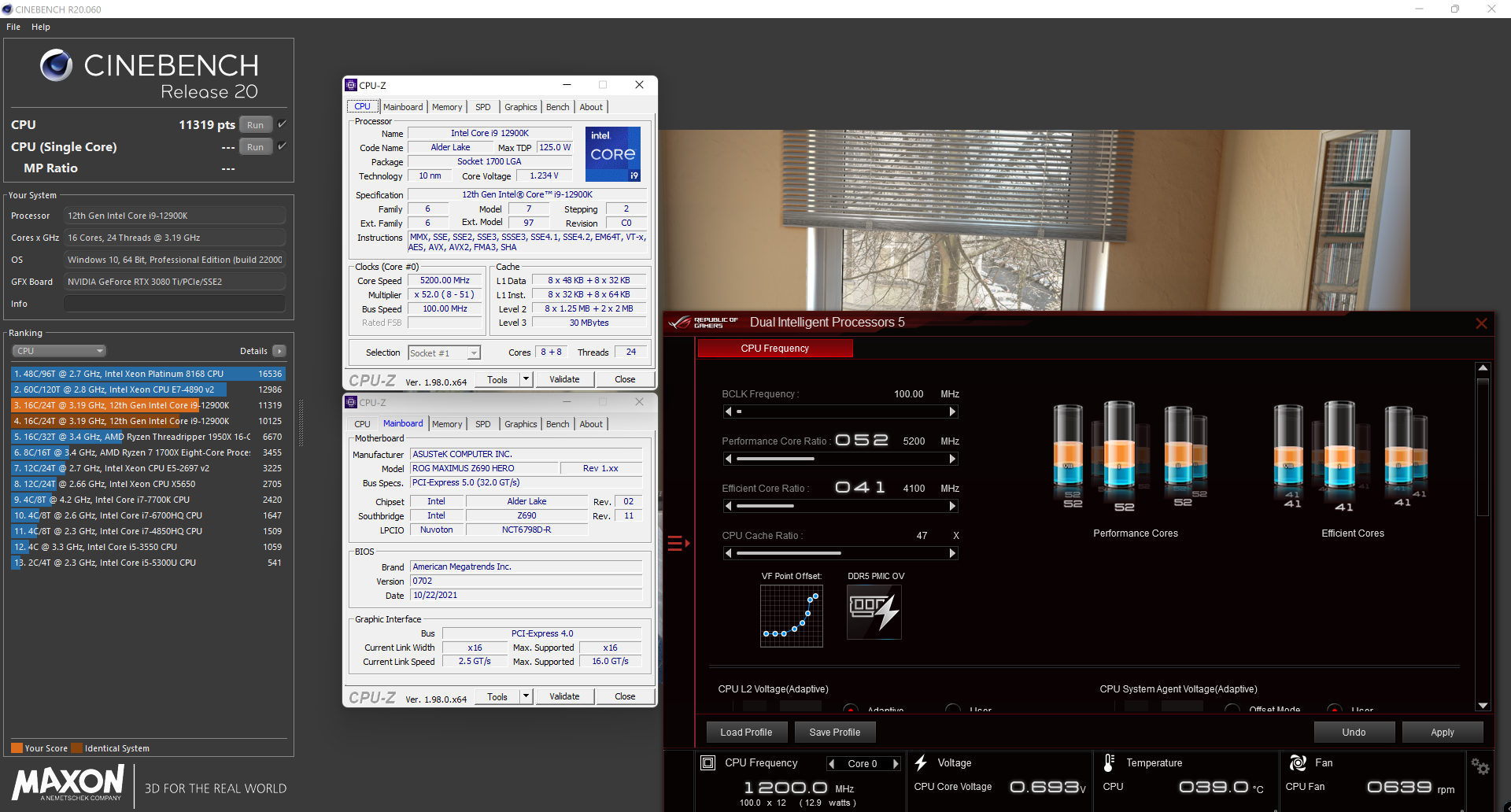Click the Load Profile button

click(746, 733)
